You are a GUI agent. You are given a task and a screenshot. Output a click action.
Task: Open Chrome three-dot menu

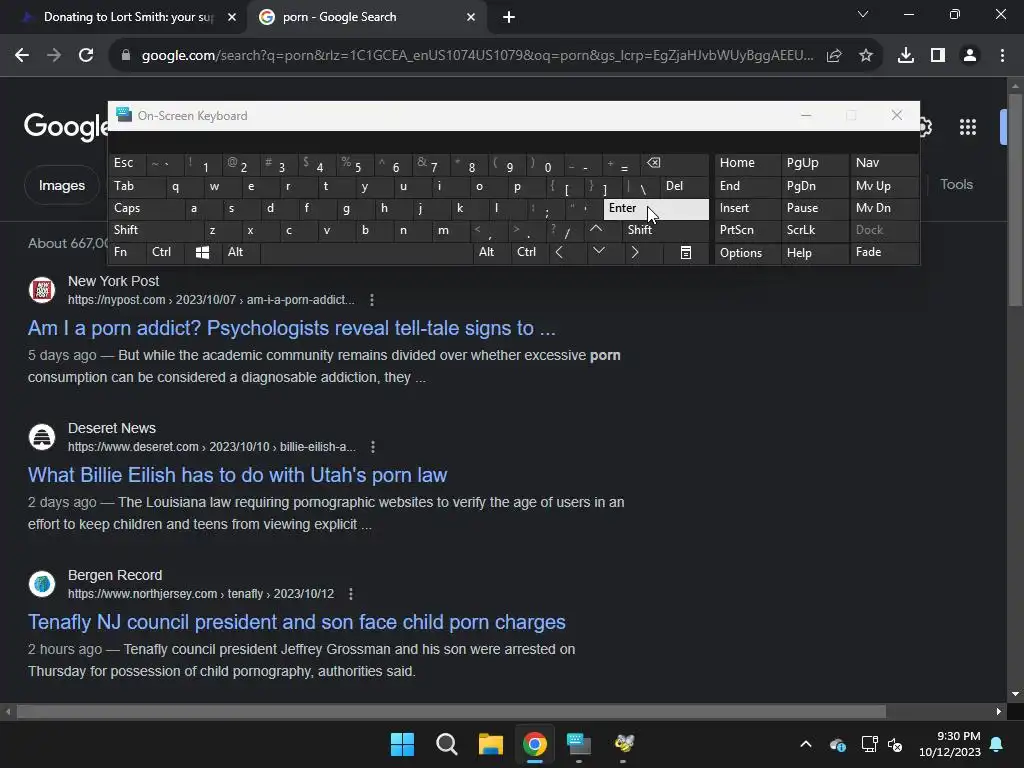(1002, 56)
